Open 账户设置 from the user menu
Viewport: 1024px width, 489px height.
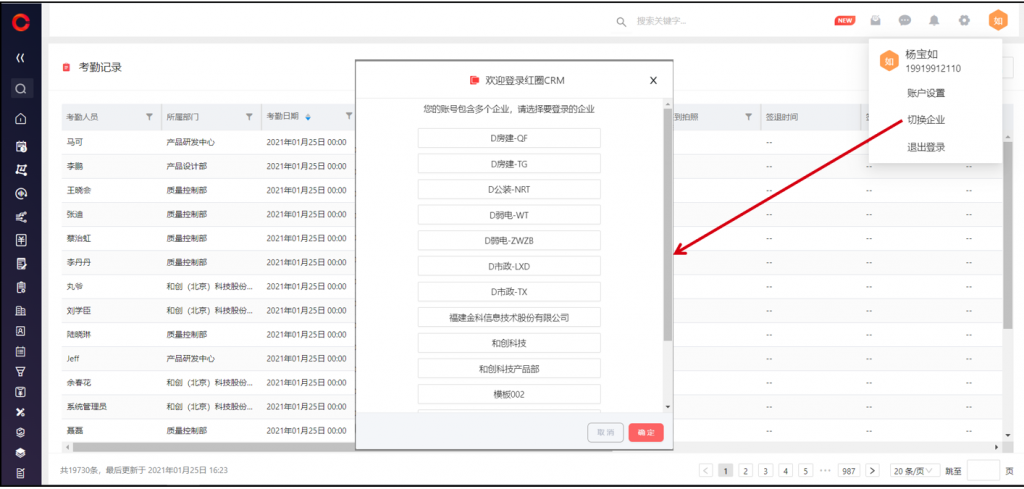(926, 93)
